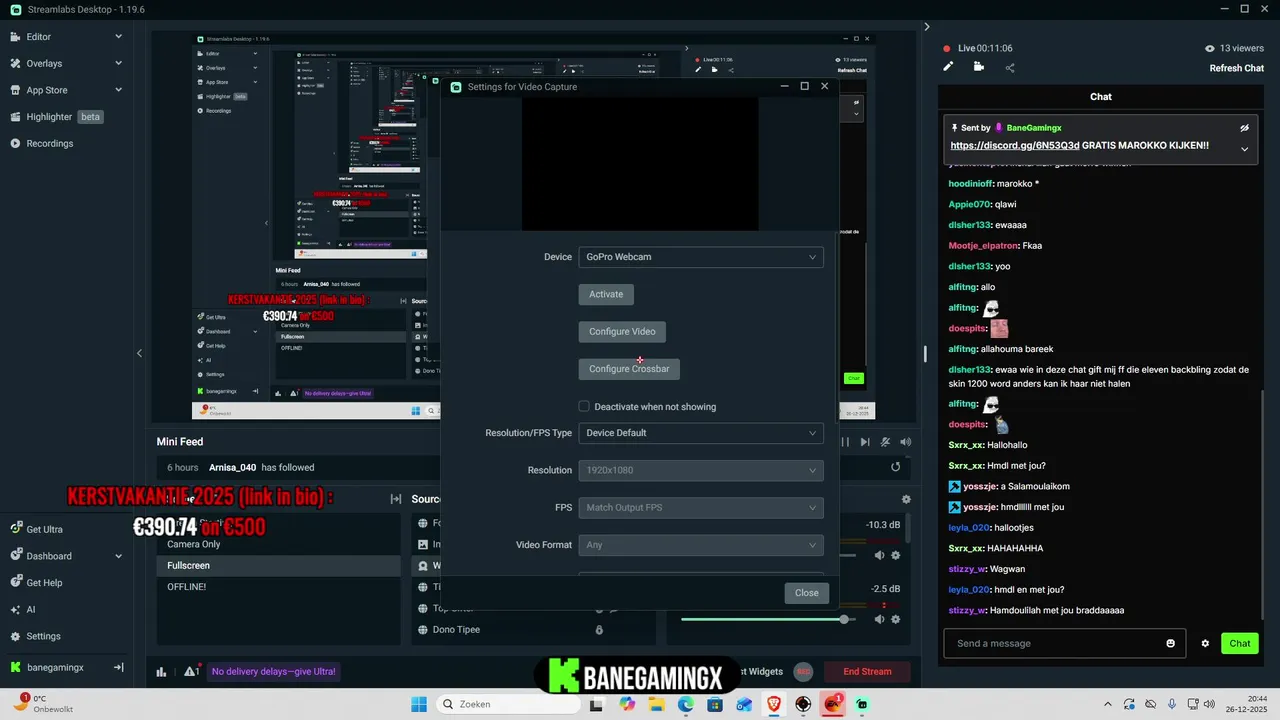Viewport: 1280px width, 720px height.
Task: Click Configure Crossbar button
Action: click(629, 369)
